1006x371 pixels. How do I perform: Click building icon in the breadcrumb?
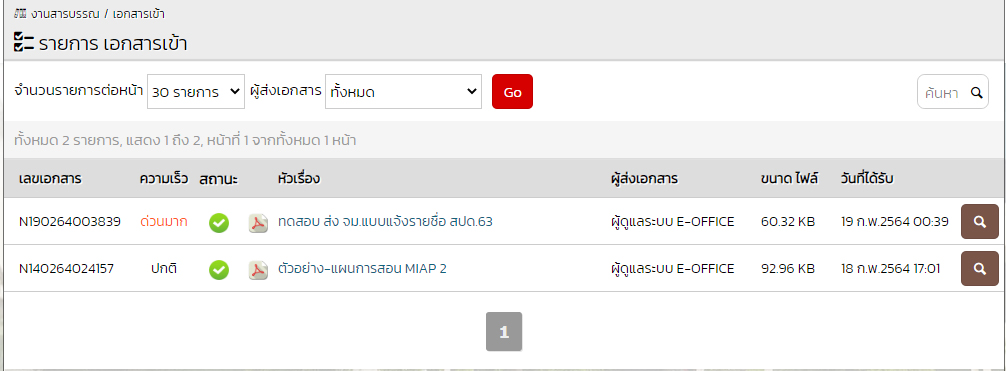tap(20, 13)
